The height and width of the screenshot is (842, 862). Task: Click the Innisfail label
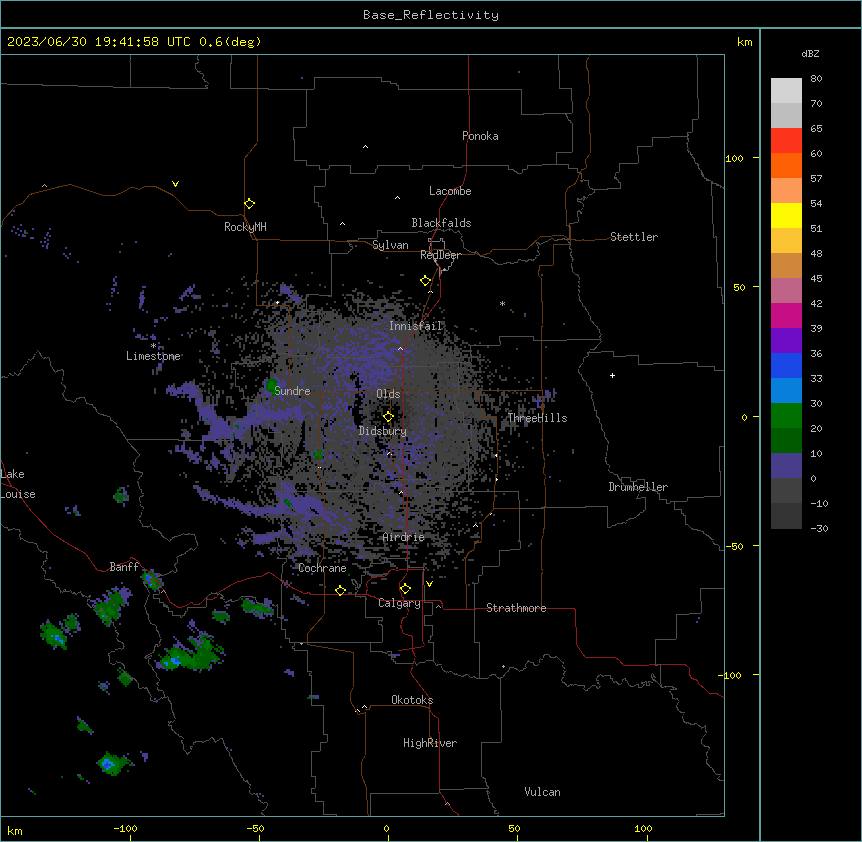tap(416, 326)
